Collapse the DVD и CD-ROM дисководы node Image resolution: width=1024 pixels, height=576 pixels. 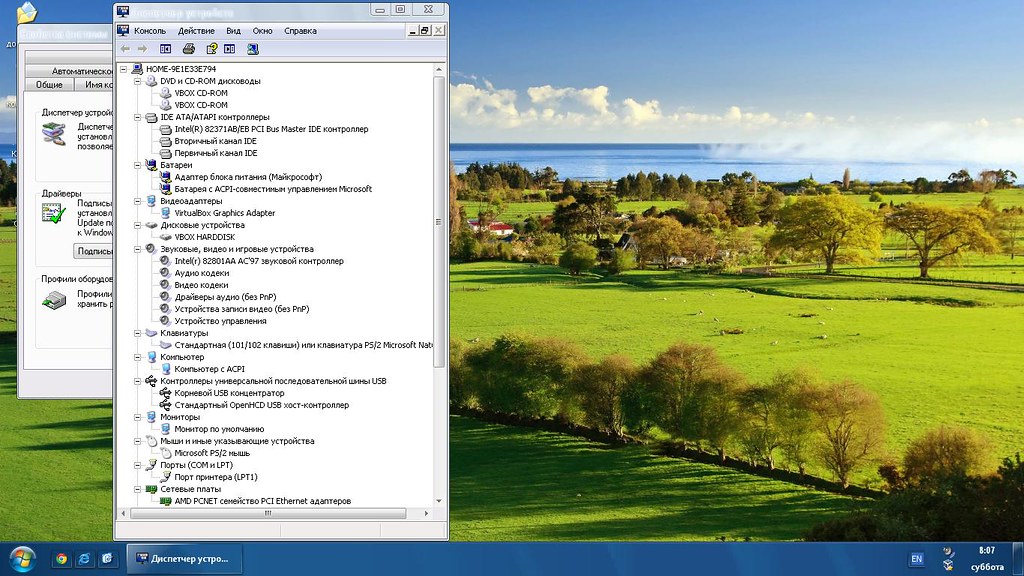pos(138,81)
